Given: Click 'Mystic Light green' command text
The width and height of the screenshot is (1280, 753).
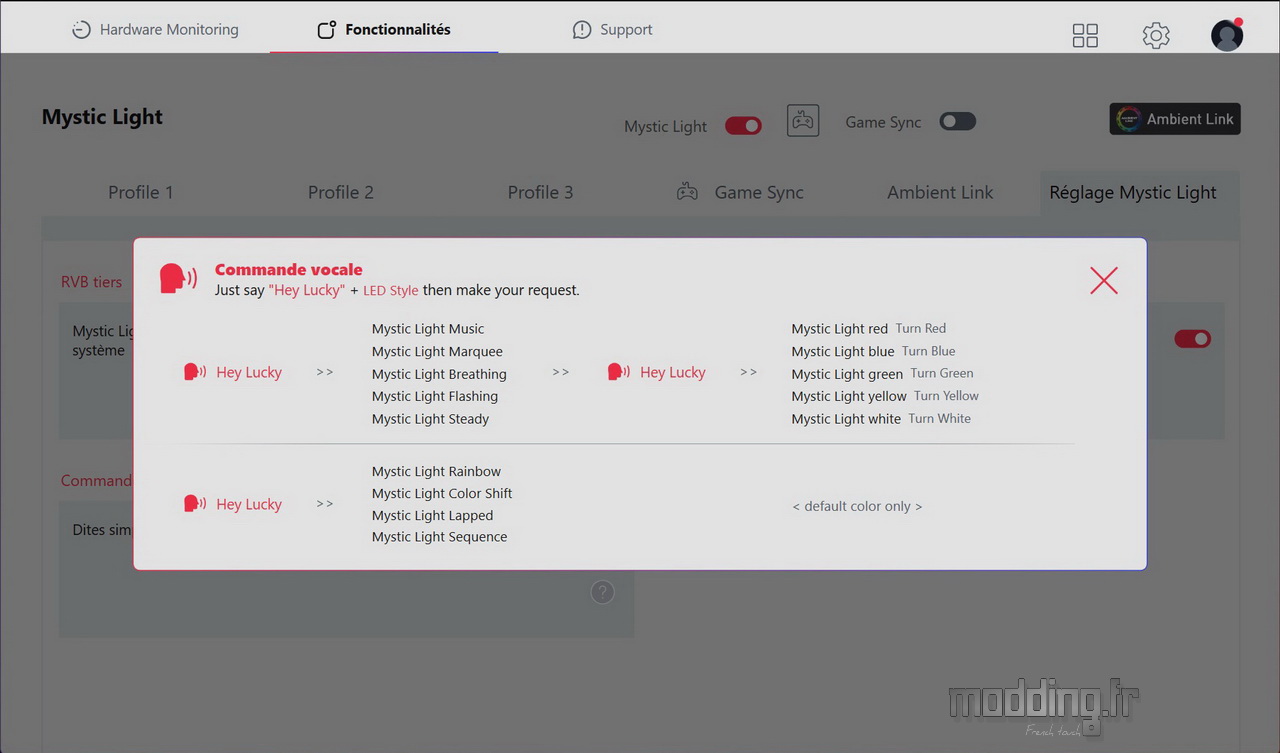Looking at the screenshot, I should tap(847, 374).
